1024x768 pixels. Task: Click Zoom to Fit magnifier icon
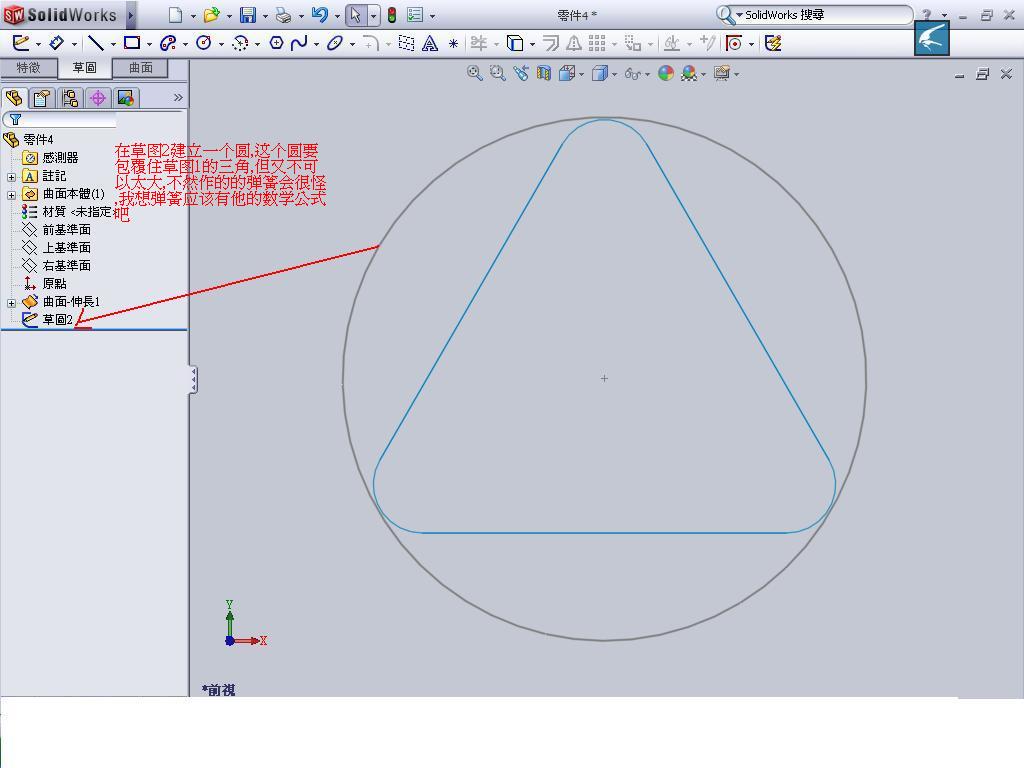pos(475,73)
